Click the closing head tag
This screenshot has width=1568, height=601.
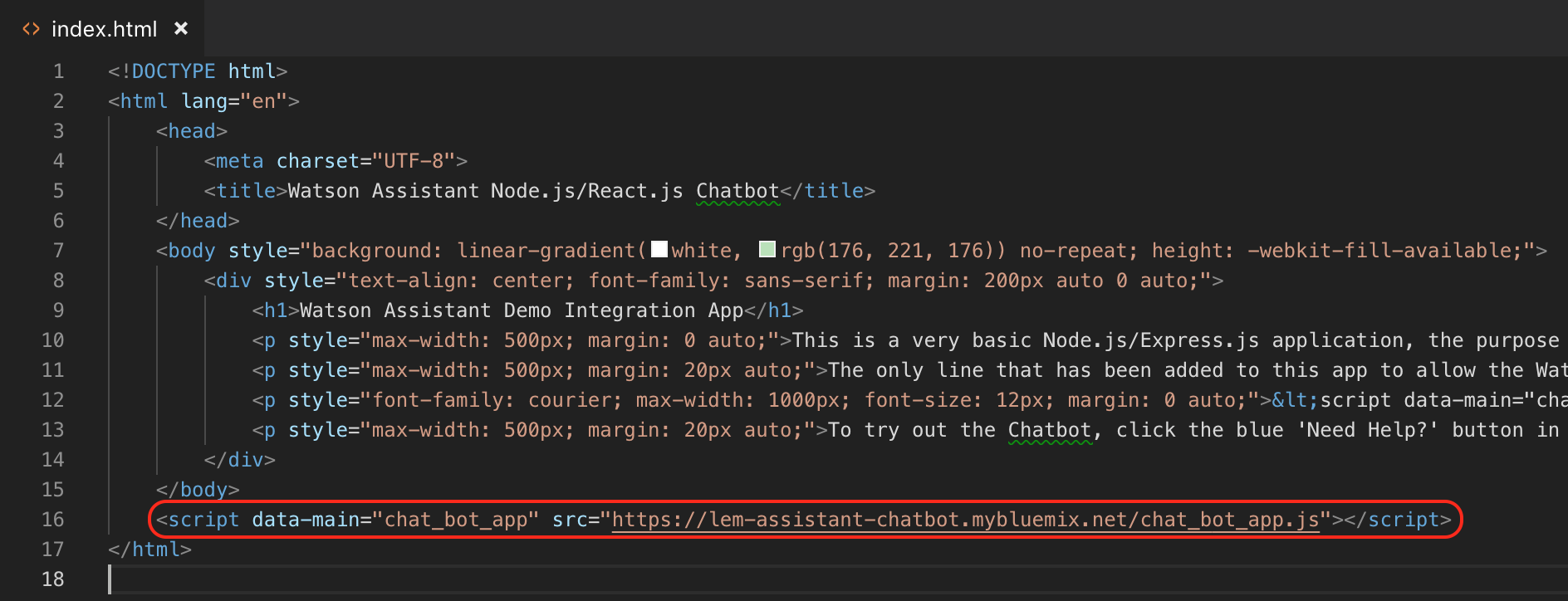point(198,221)
